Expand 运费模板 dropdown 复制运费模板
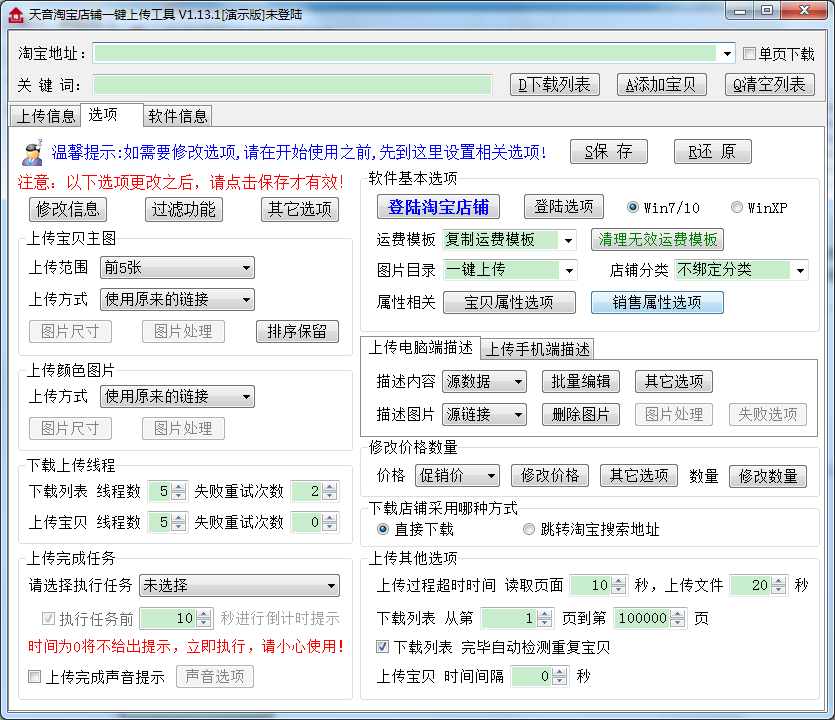The image size is (835, 720). pos(510,240)
